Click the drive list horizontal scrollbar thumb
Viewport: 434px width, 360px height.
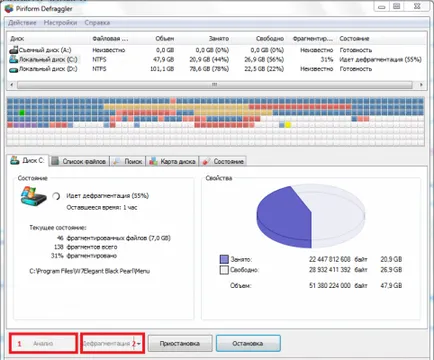coord(215,85)
